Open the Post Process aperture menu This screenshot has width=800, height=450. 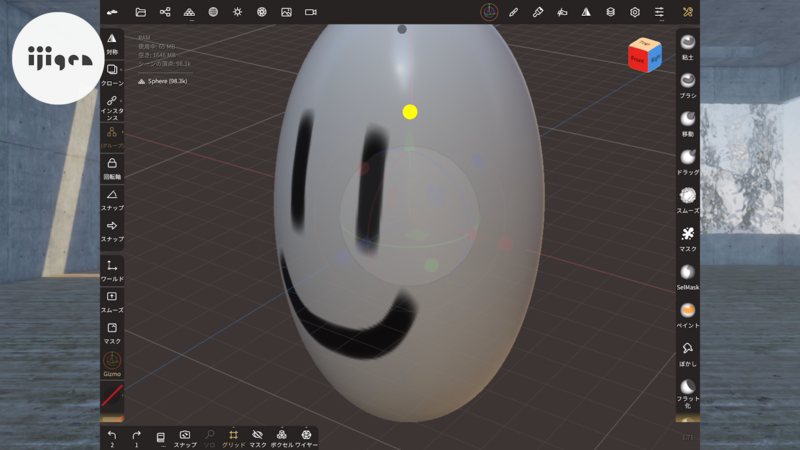tap(262, 12)
